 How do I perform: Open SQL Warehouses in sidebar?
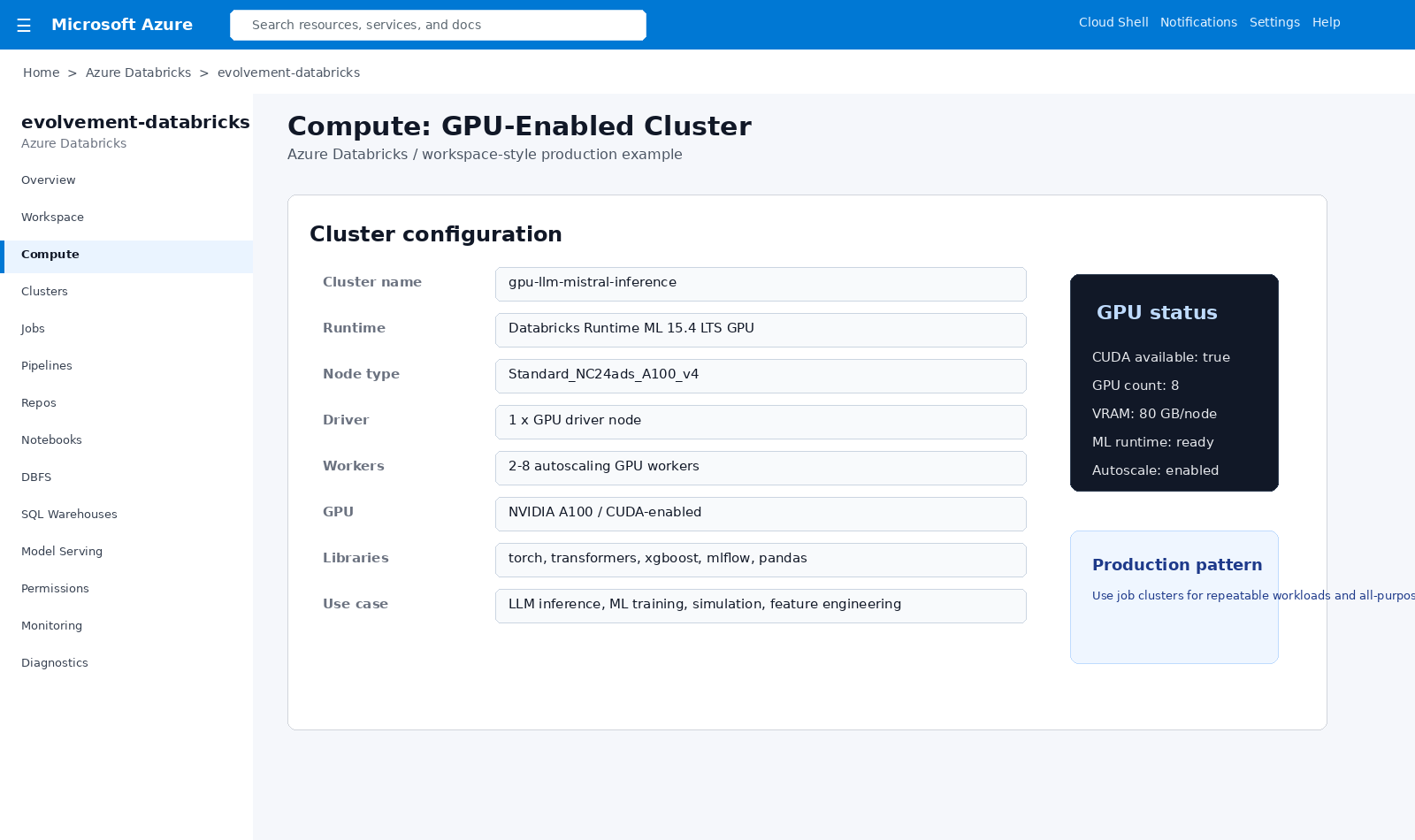(x=126, y=515)
